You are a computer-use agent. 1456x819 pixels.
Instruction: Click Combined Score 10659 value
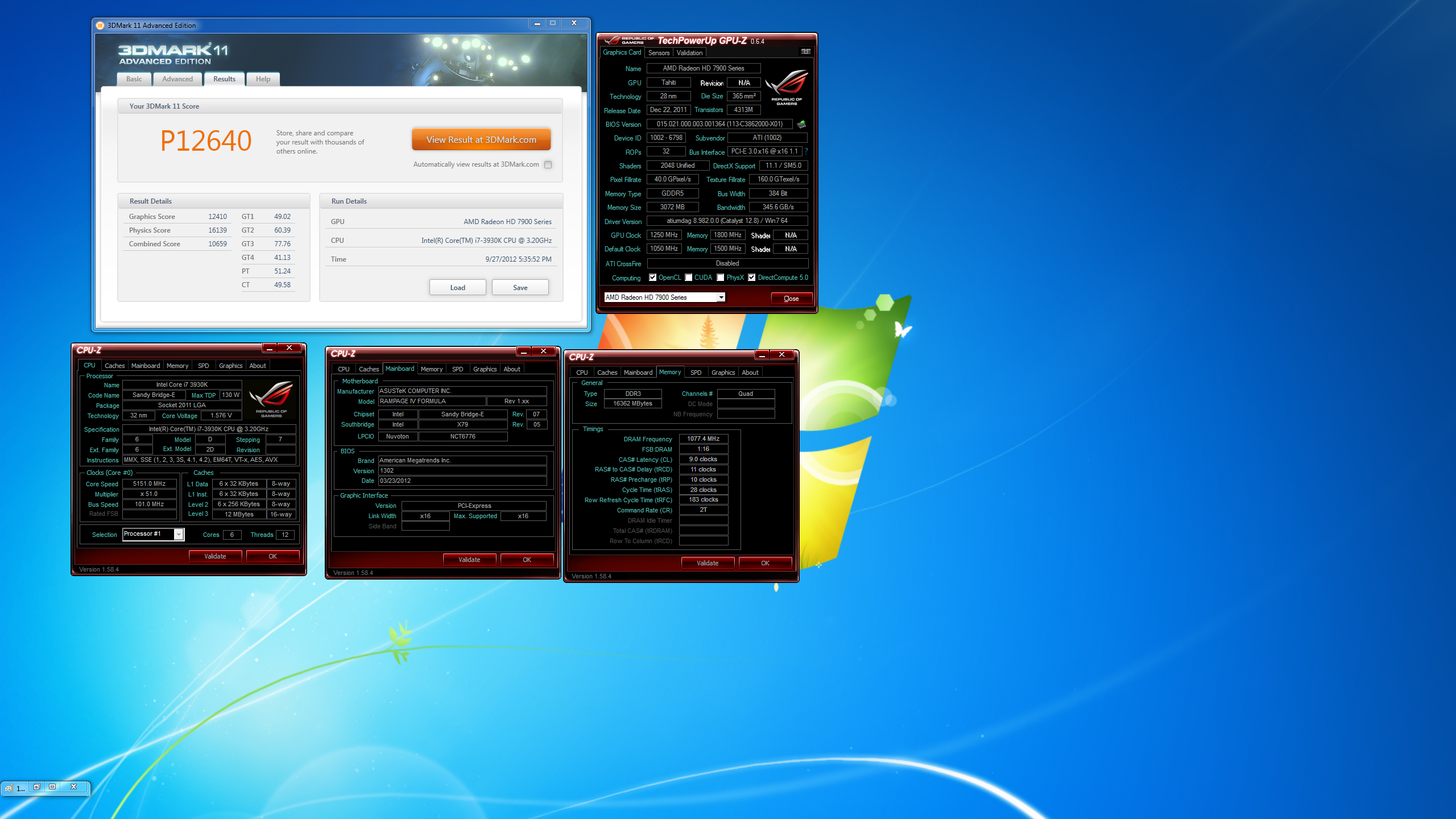pyautogui.click(x=217, y=244)
